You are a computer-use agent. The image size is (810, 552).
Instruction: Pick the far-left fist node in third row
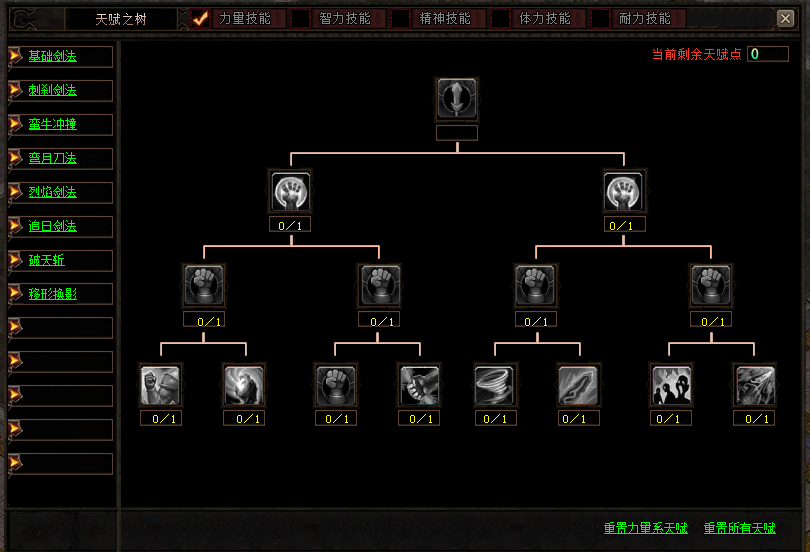(x=204, y=285)
